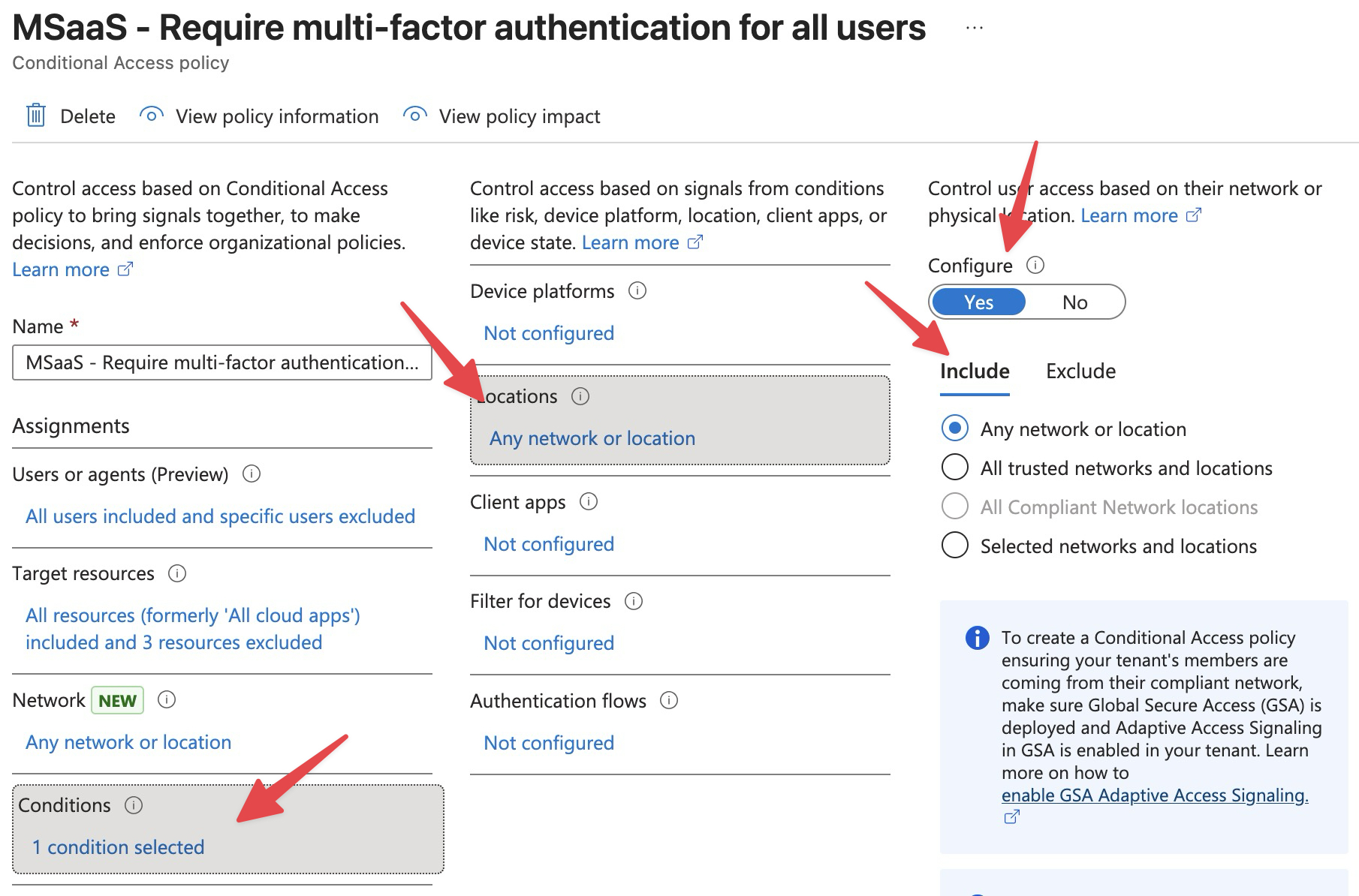This screenshot has height=896, width=1359.
Task: Open All users included and specific users excluded
Action: 220,516
